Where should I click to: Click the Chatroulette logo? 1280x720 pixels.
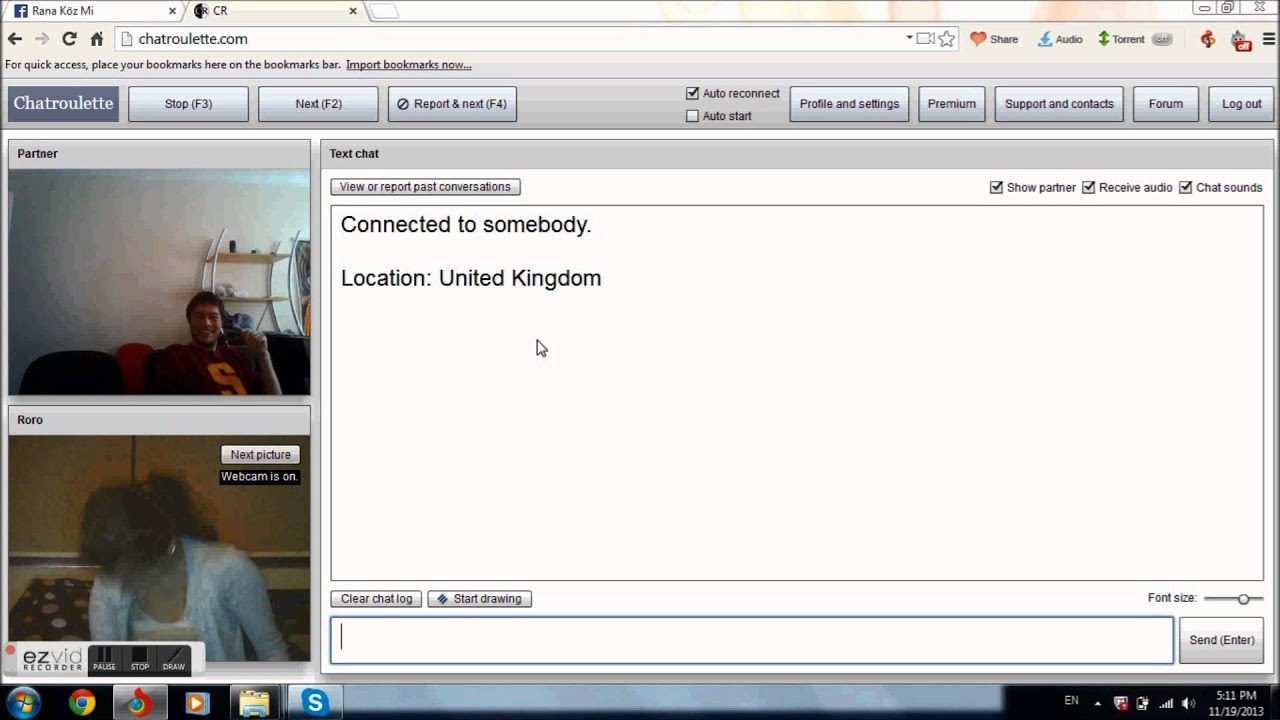(64, 104)
